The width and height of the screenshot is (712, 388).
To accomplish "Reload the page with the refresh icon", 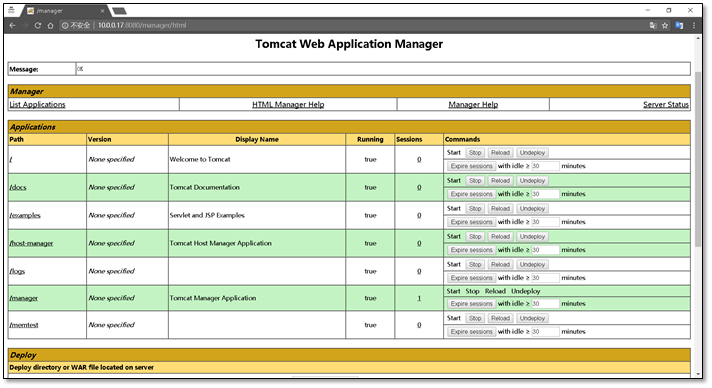I will [x=38, y=25].
